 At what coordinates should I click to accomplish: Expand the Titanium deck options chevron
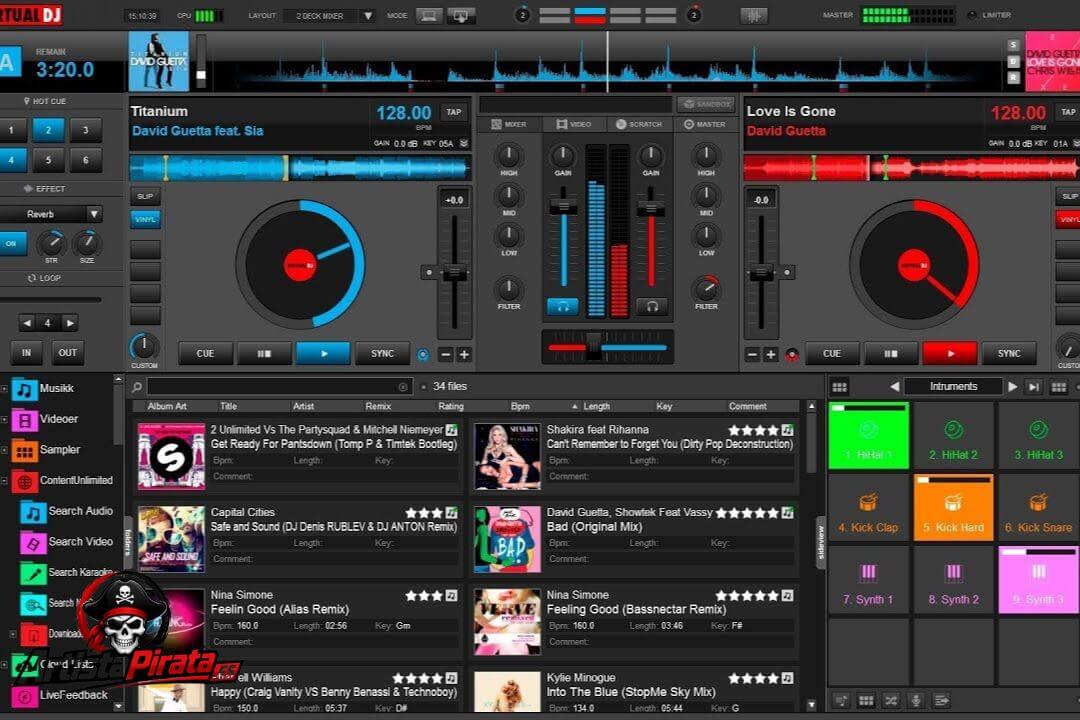(x=464, y=143)
